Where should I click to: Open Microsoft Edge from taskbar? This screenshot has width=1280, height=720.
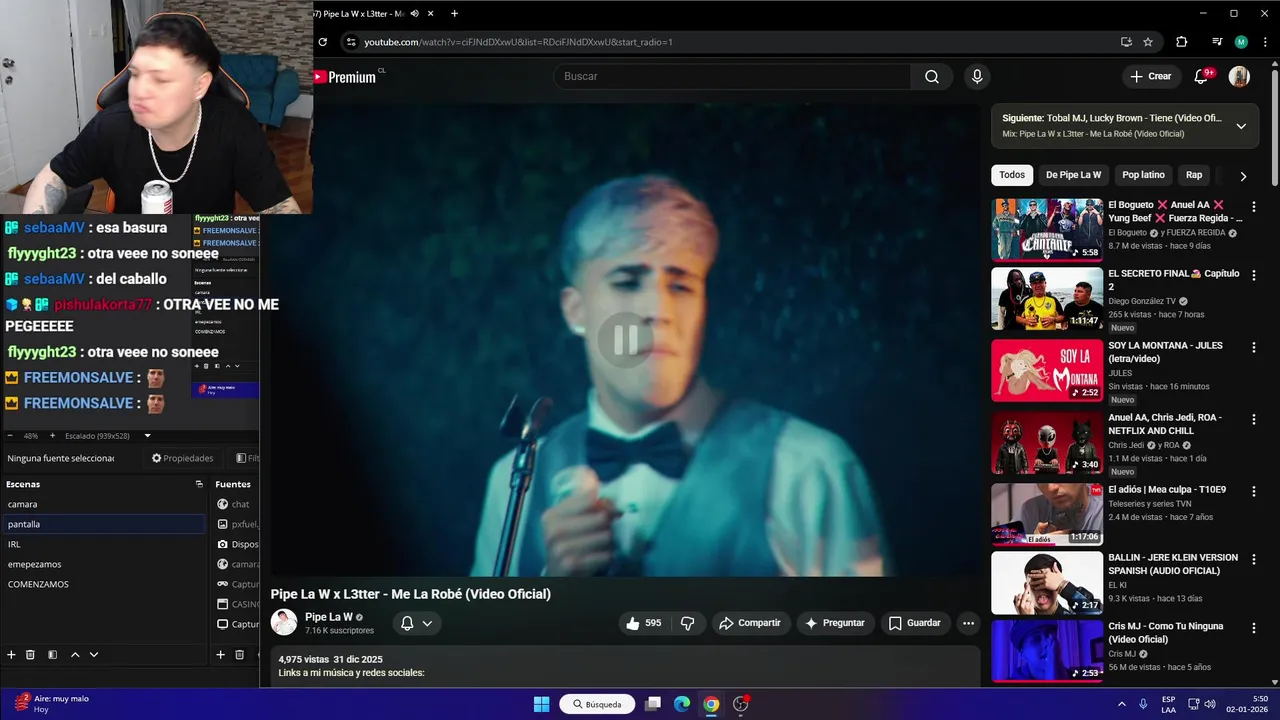[681, 704]
